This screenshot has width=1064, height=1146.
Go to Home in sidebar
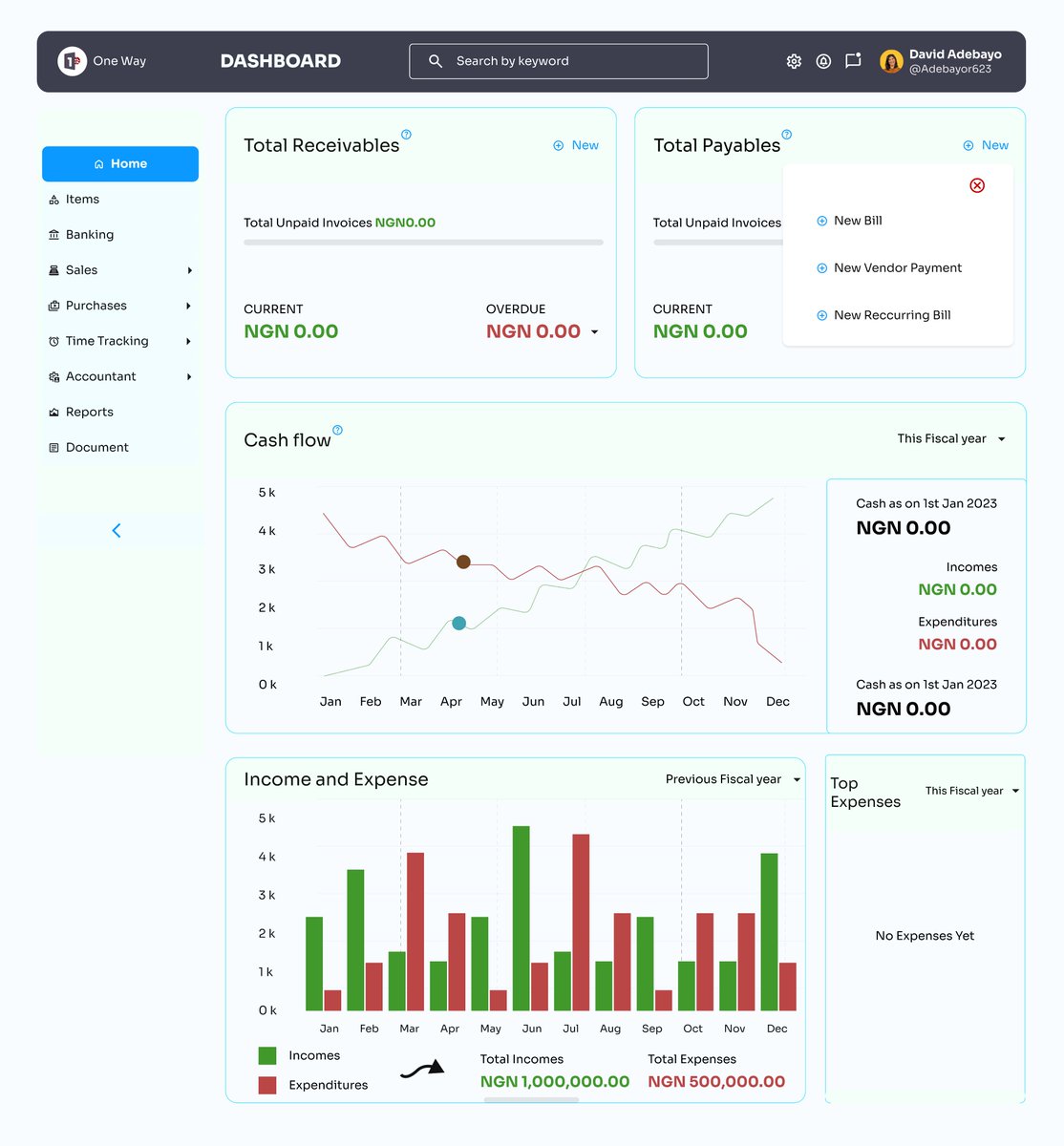tap(120, 163)
